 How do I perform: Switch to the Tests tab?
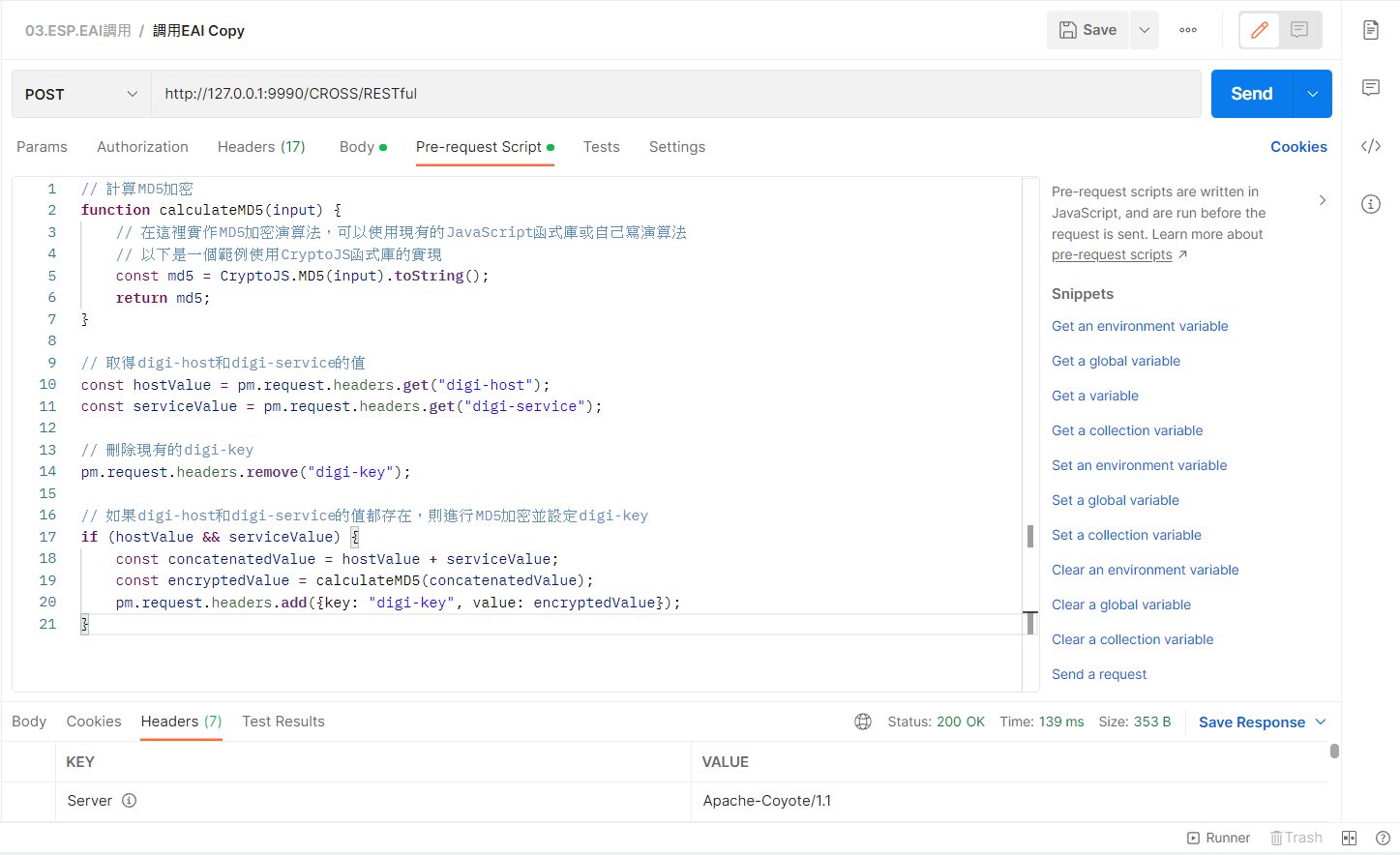click(601, 147)
